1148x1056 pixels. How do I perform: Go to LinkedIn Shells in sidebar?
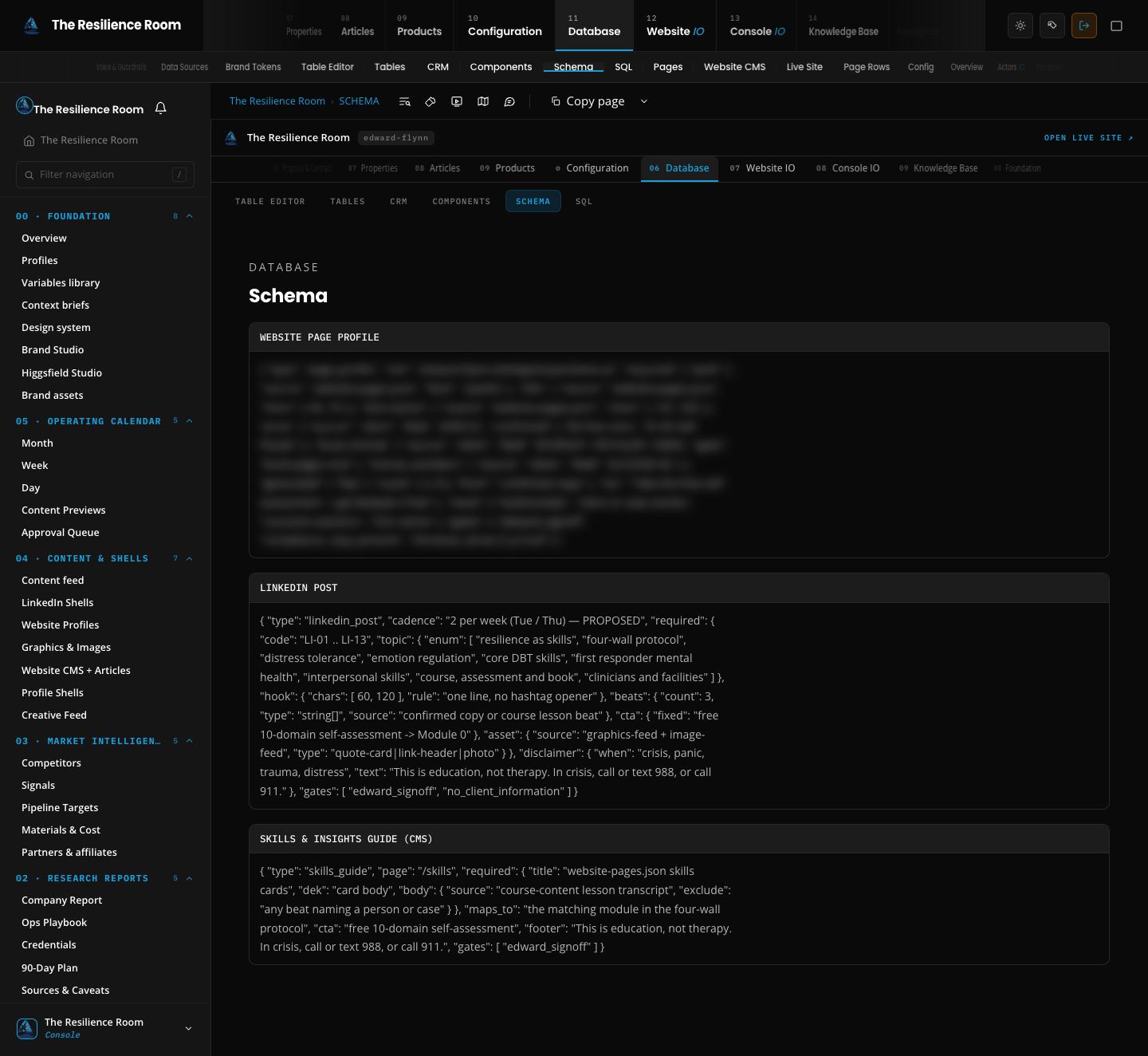[x=57, y=603]
